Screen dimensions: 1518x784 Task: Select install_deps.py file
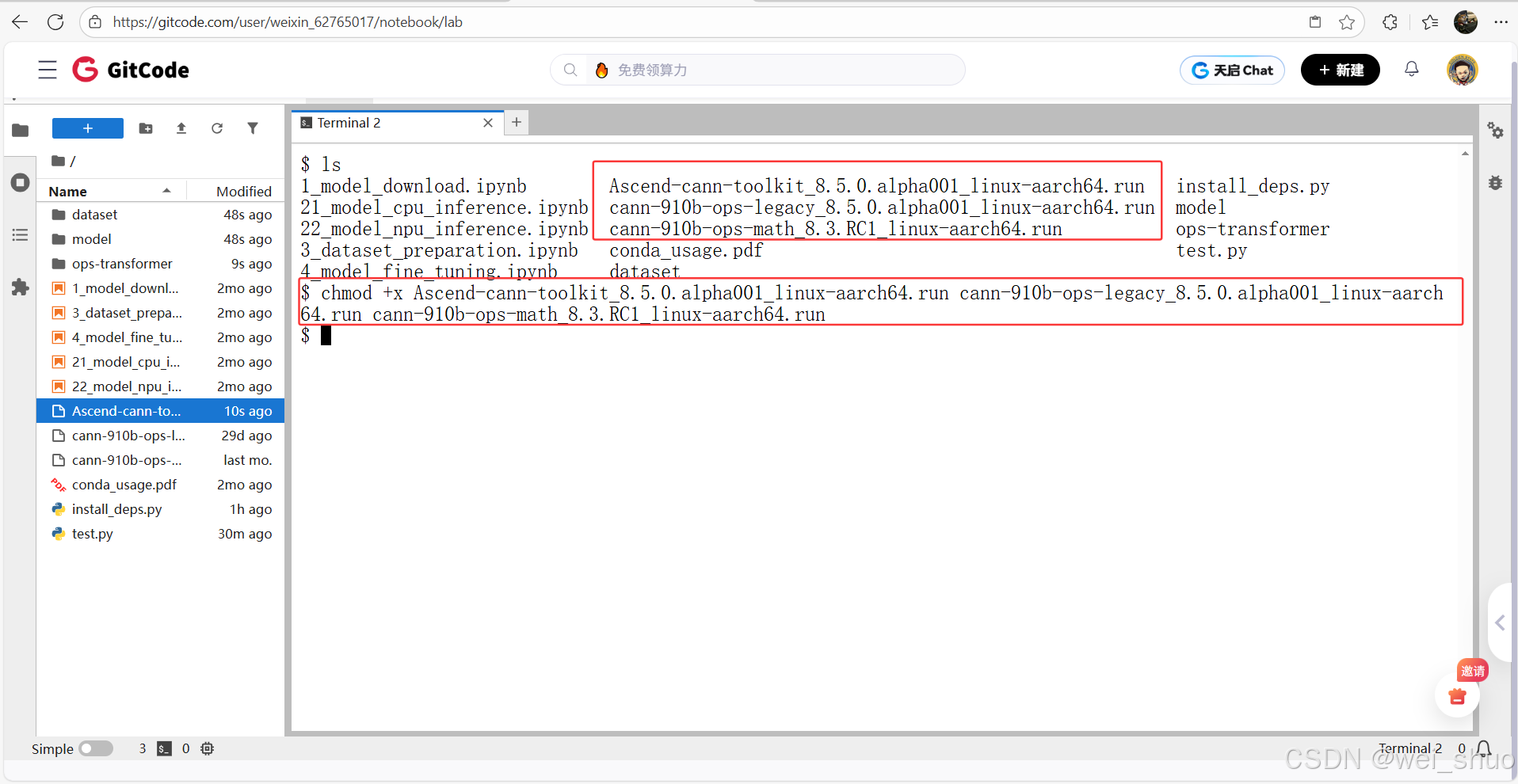click(x=161, y=509)
